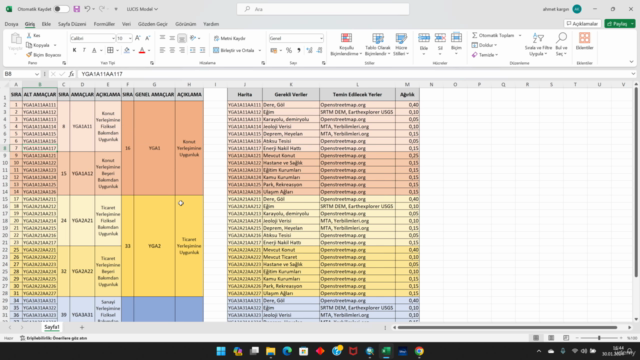
Task: Delete cells with Sil
Action: 440,44
